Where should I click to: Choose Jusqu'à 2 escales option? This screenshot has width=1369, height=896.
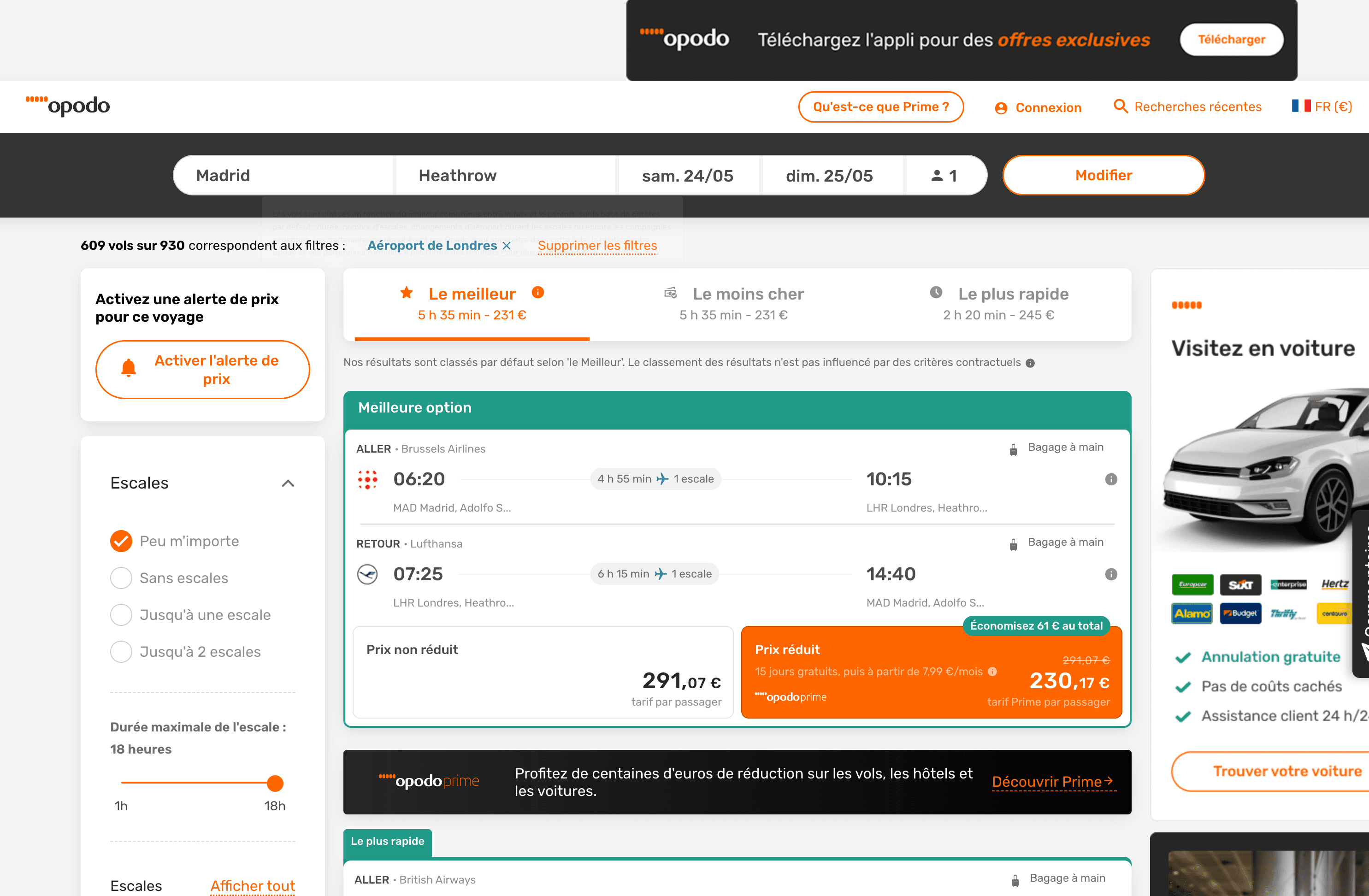(x=121, y=652)
